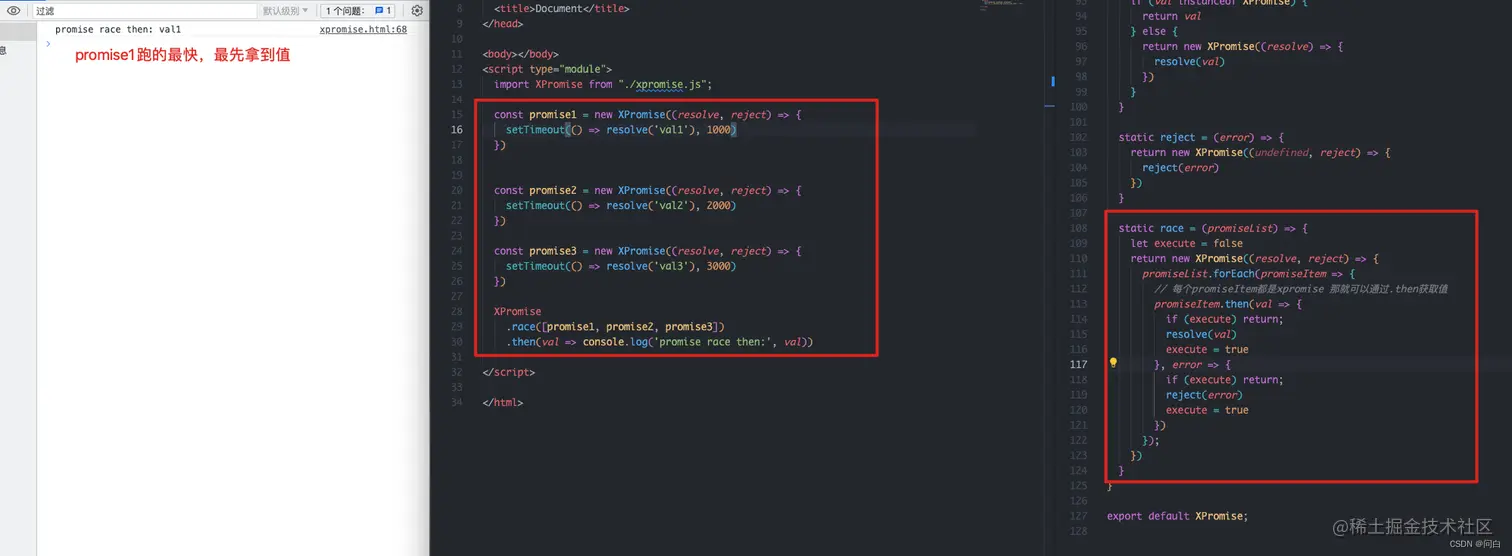1512x556 pixels.
Task: Click line number 127 in right editor gutter
Action: 1077,516
